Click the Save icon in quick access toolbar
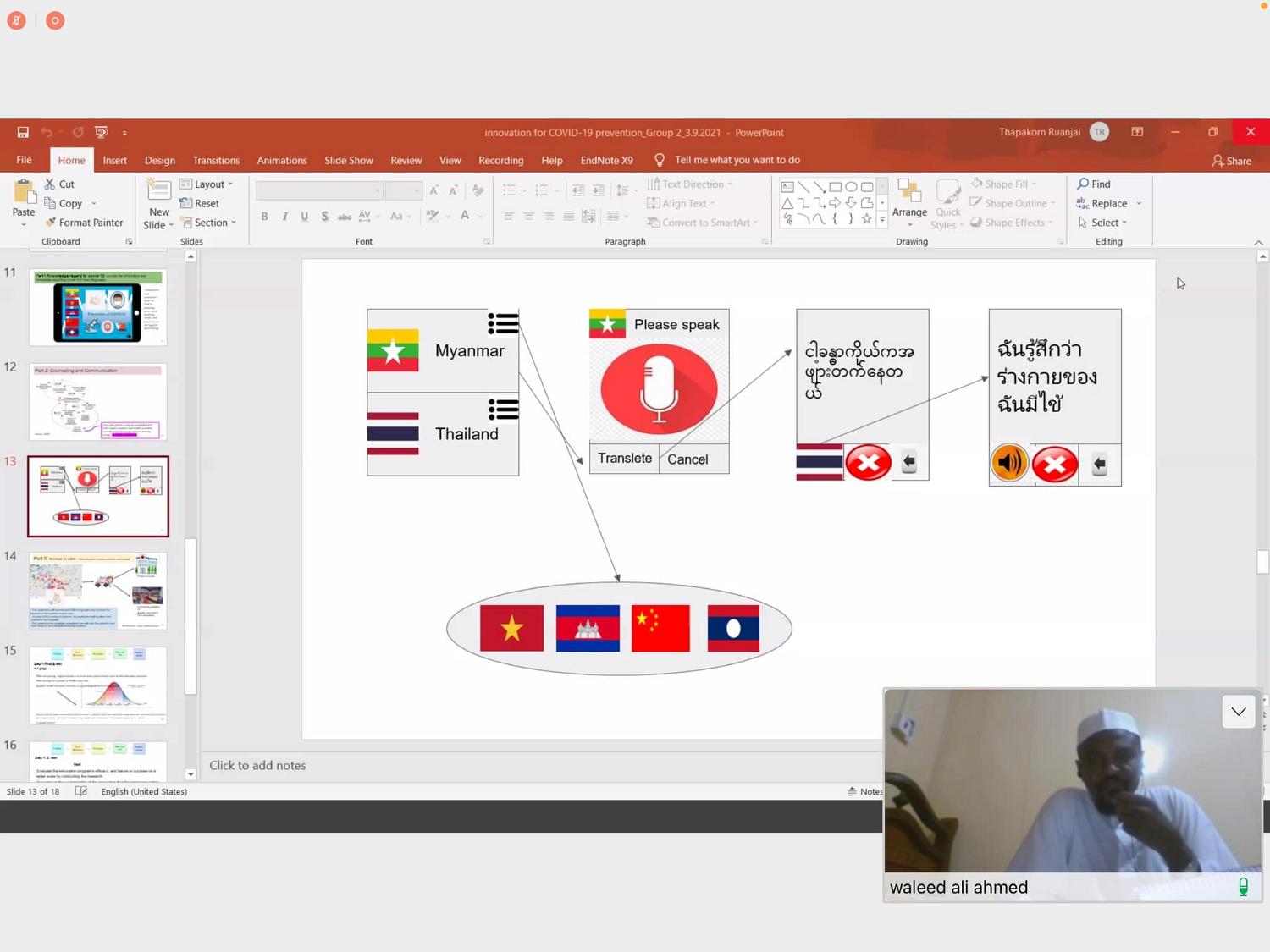This screenshot has width=1270, height=952. click(x=23, y=133)
